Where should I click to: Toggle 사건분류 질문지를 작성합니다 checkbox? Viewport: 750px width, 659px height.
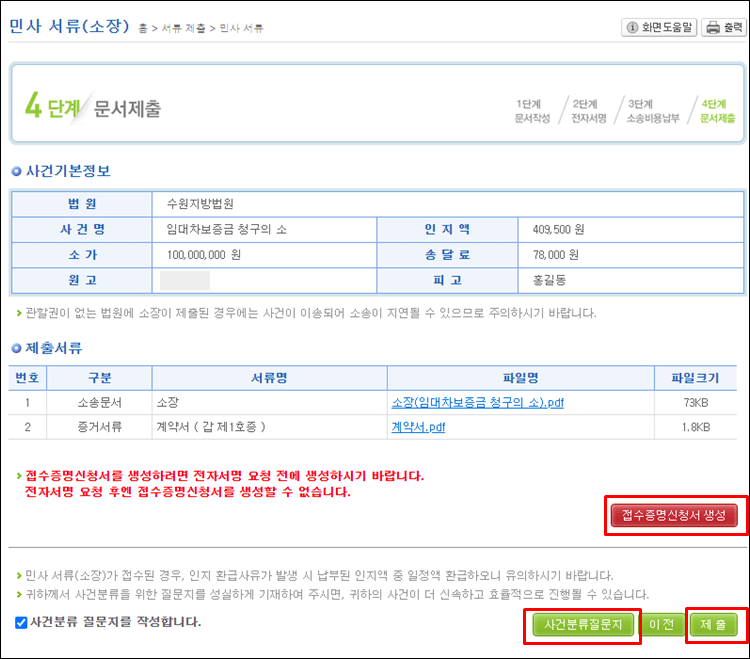click(x=21, y=622)
